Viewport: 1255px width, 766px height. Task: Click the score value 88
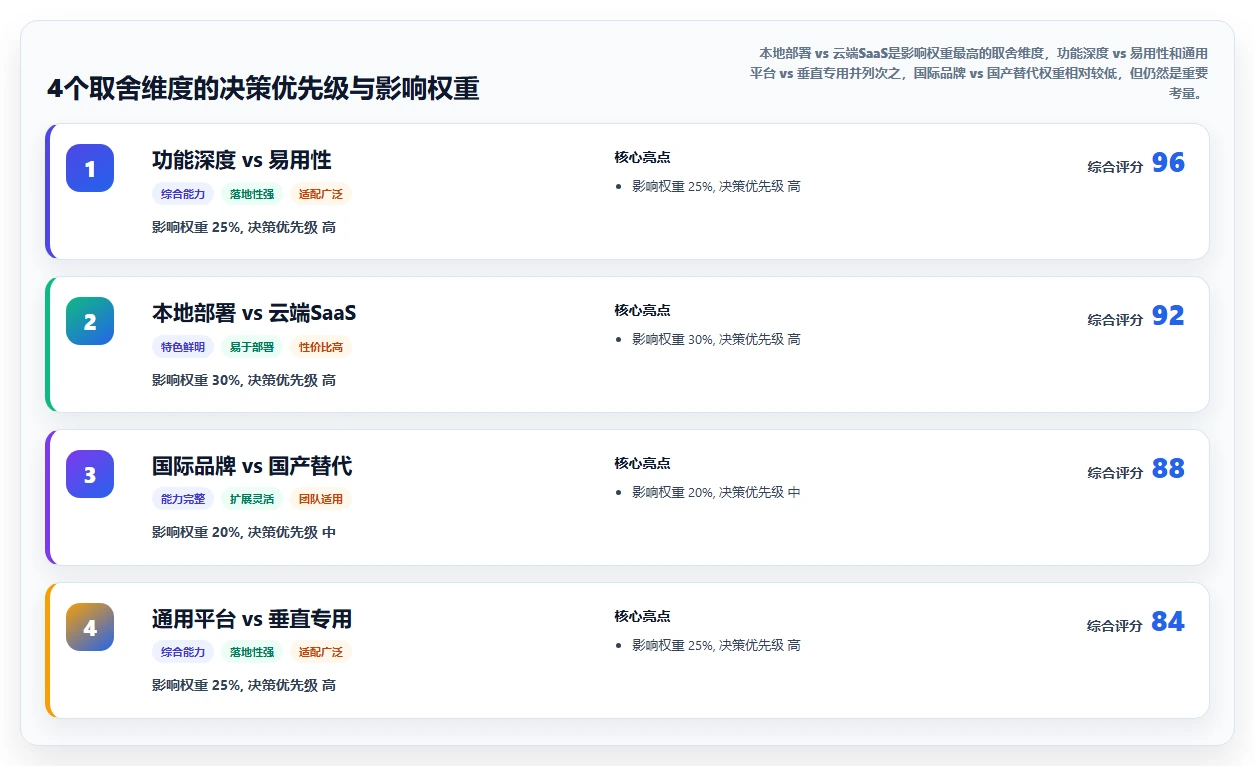point(1168,469)
